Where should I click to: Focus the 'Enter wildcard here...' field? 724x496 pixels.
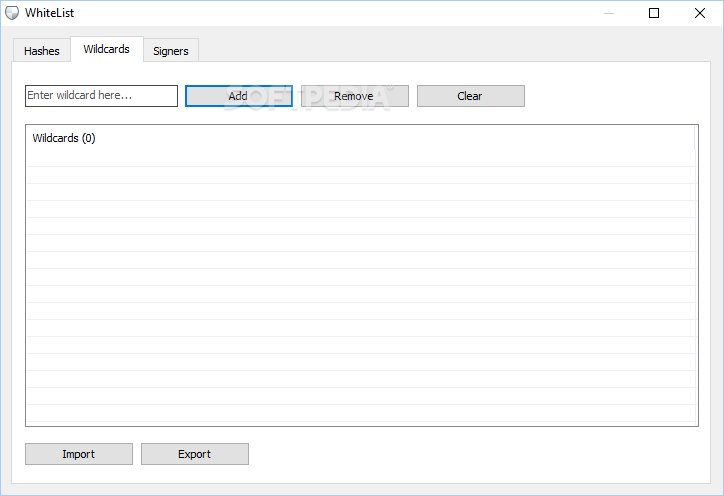101,96
